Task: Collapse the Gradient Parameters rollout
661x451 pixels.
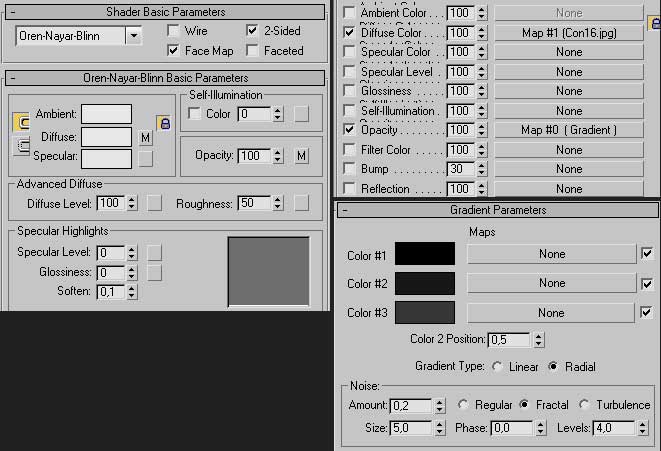Action: 343,210
